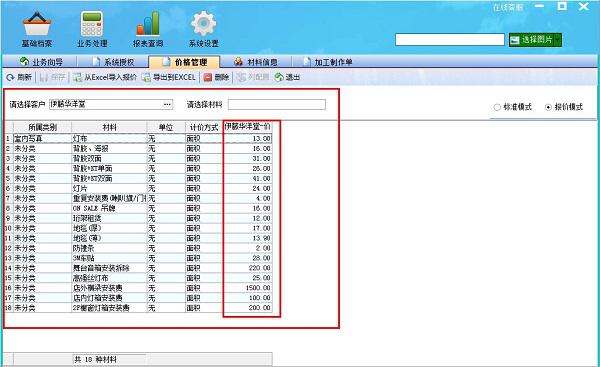Select the 2P橱窗灯箱安装费 material cell
The width and height of the screenshot is (600, 367).
(109, 308)
